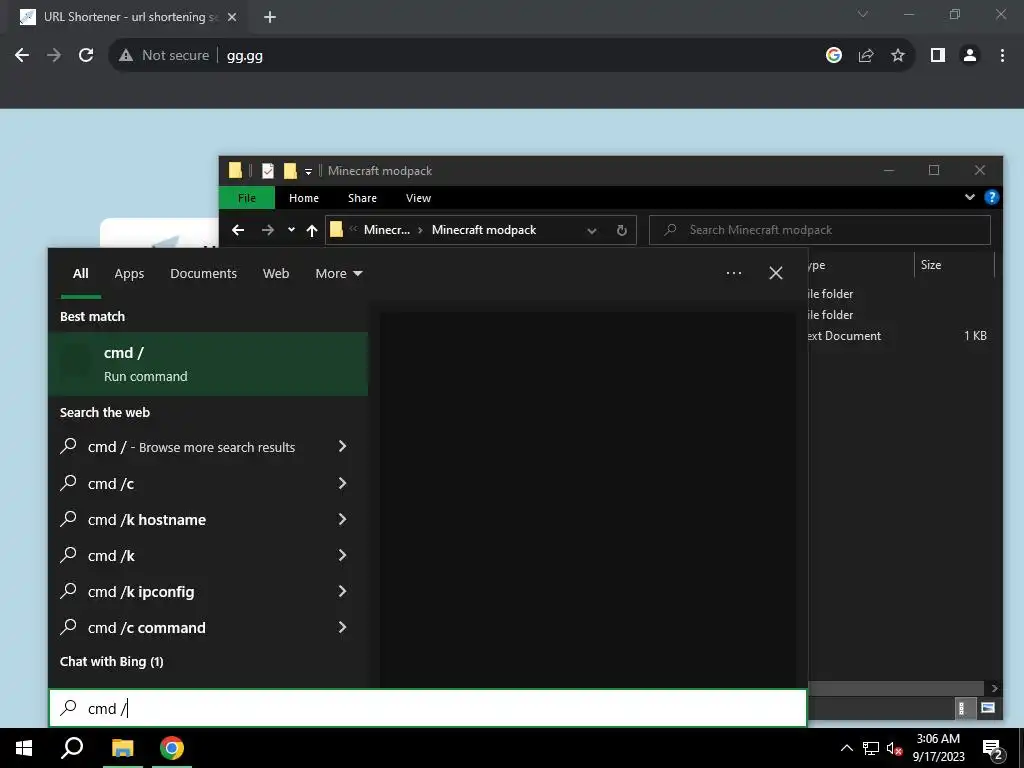Expand the More filter dropdown
This screenshot has width=1024, height=768.
point(338,274)
